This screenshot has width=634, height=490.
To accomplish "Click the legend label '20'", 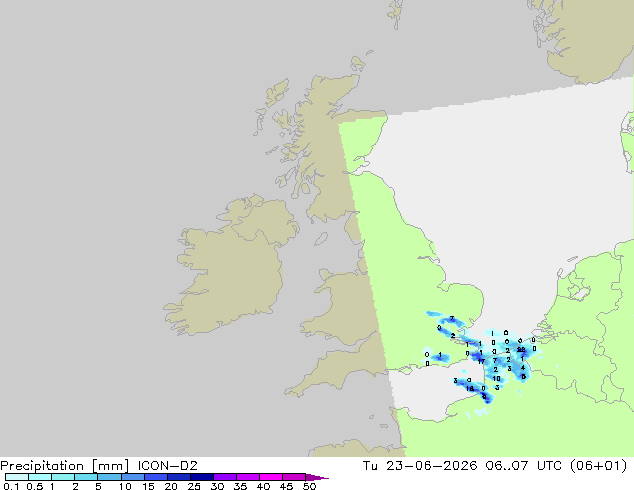I will click(171, 486).
